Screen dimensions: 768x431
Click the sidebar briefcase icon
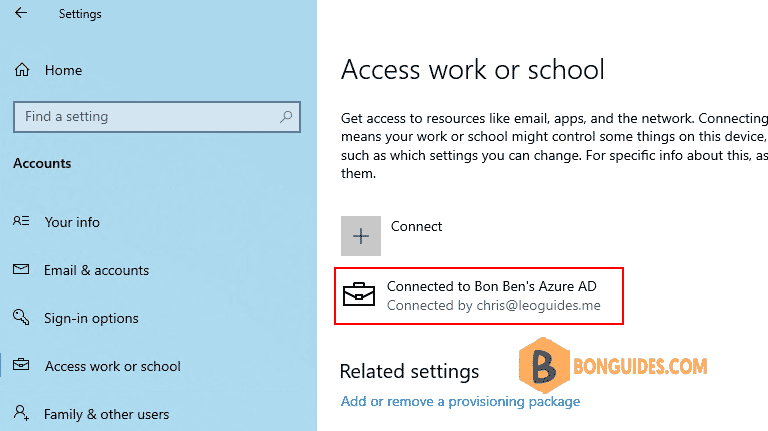click(21, 365)
